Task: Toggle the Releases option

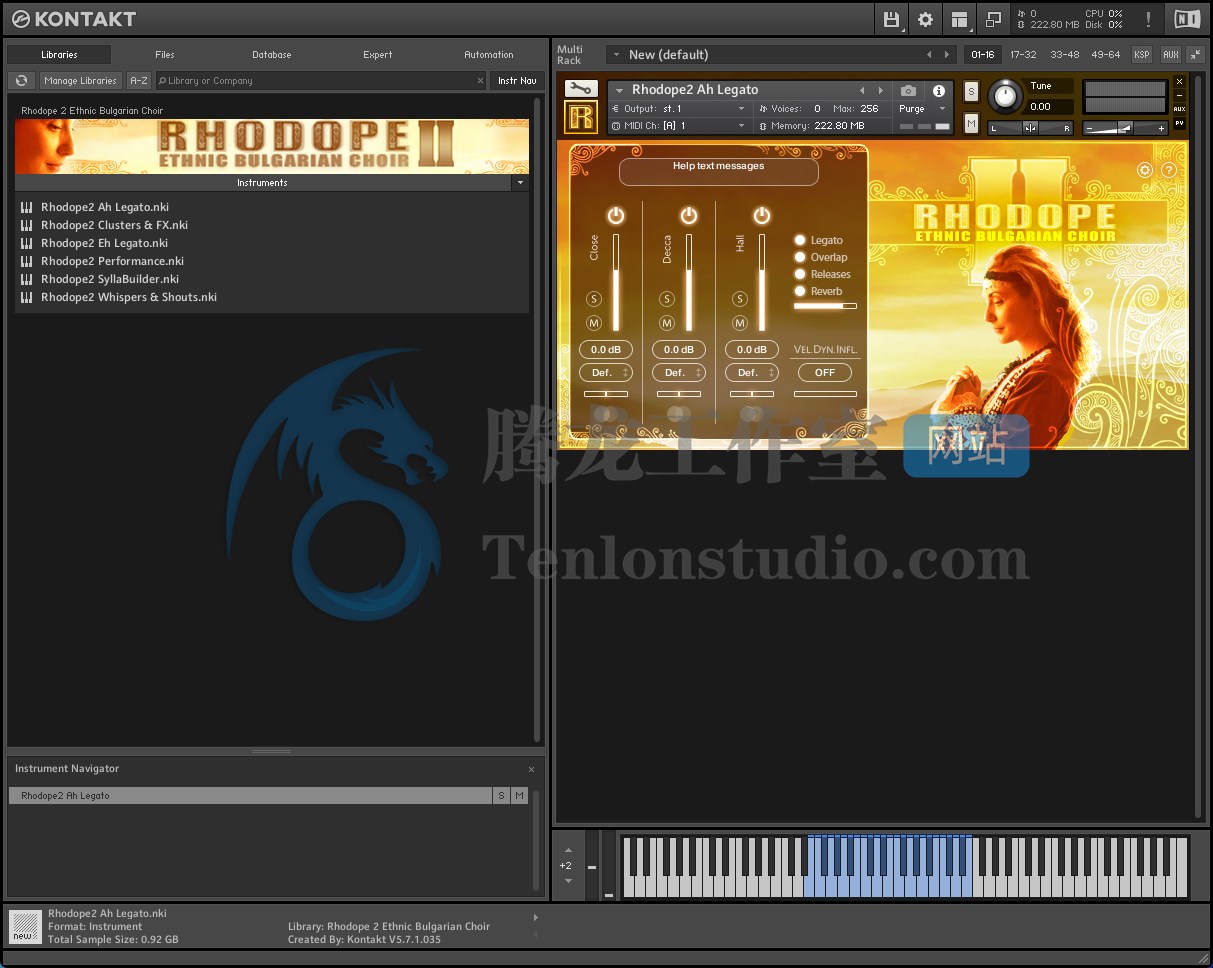Action: [800, 274]
